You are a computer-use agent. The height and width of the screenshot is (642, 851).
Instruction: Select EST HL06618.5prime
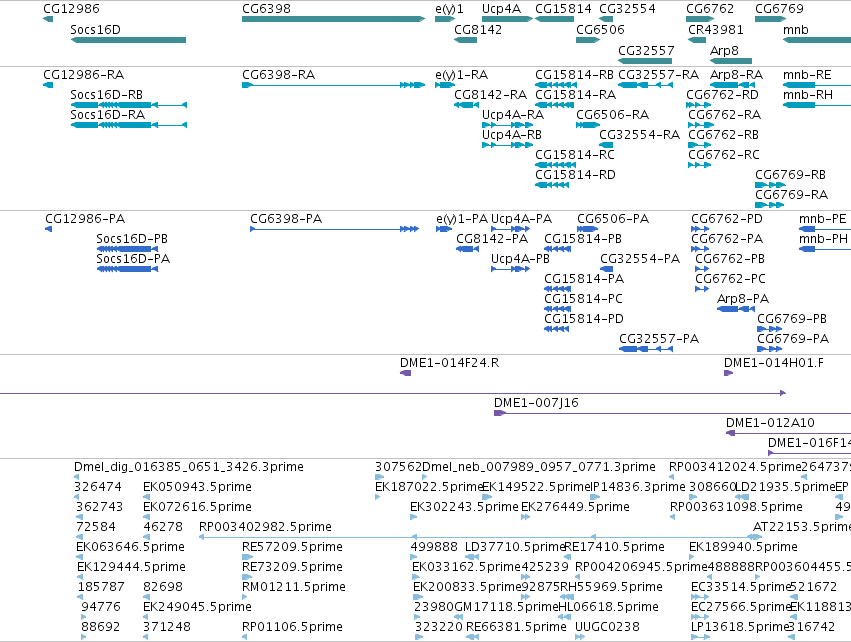(608, 607)
